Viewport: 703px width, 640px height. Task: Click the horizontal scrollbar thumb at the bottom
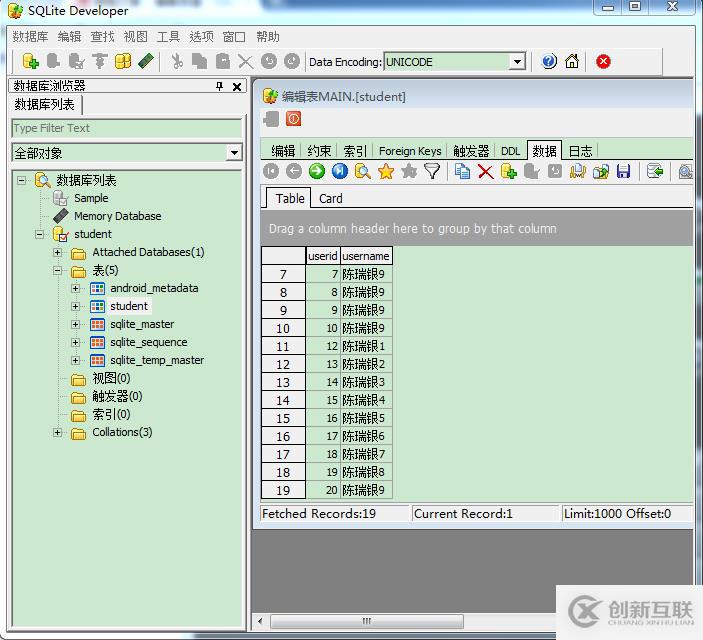367,621
